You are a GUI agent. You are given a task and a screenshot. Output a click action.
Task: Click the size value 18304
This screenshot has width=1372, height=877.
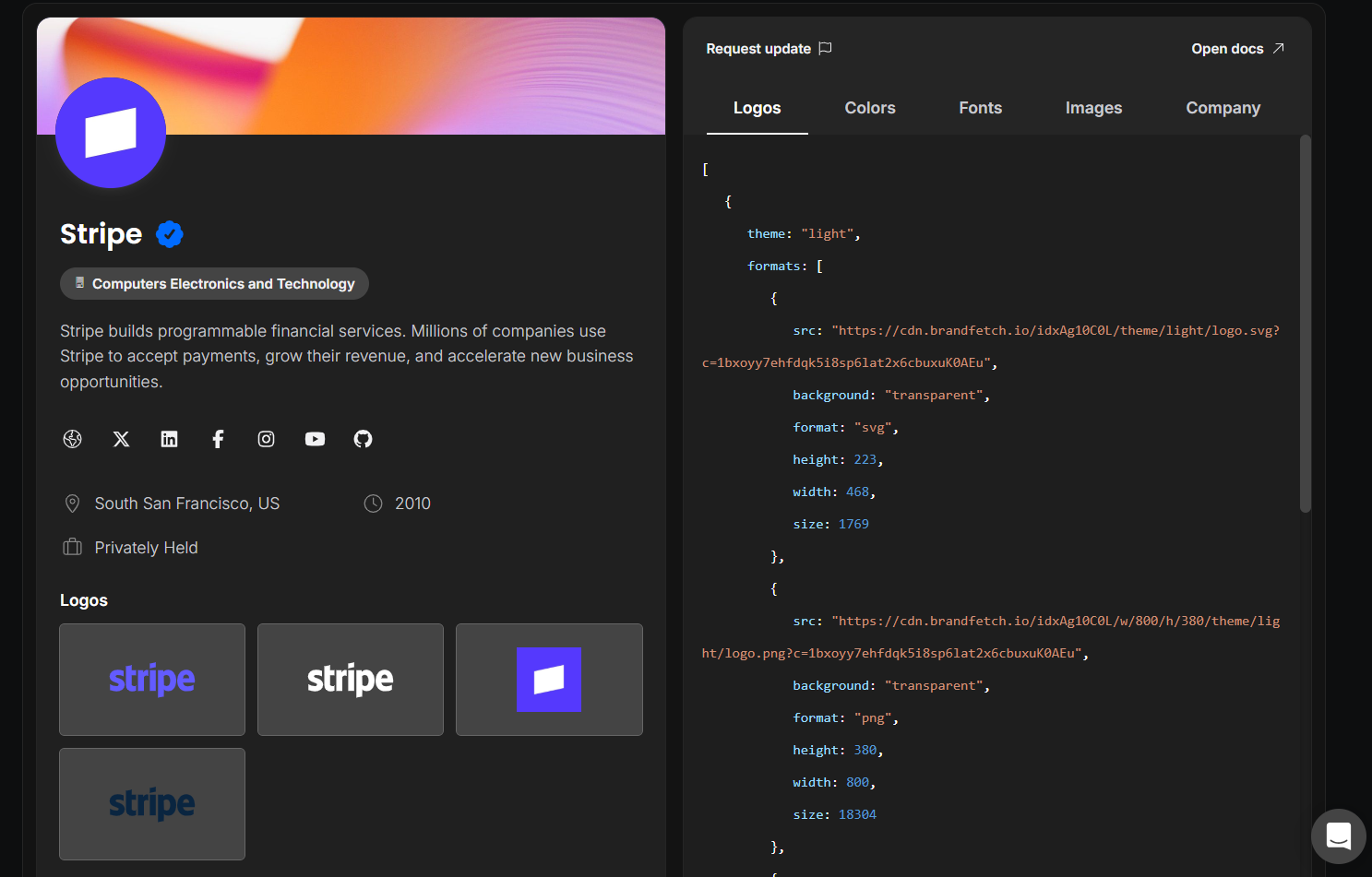[857, 814]
